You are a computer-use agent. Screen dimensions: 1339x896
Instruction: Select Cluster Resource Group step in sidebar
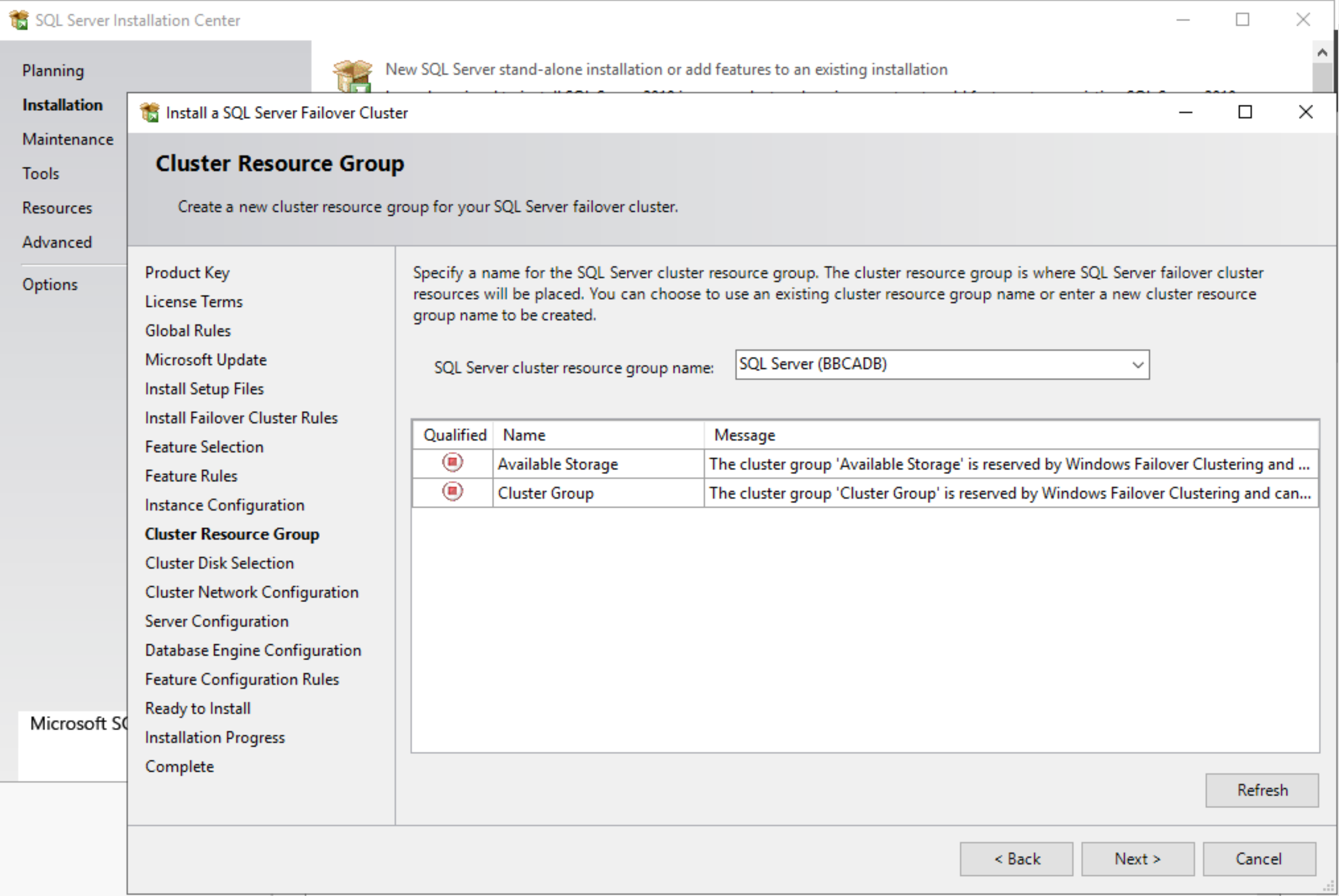click(x=232, y=534)
